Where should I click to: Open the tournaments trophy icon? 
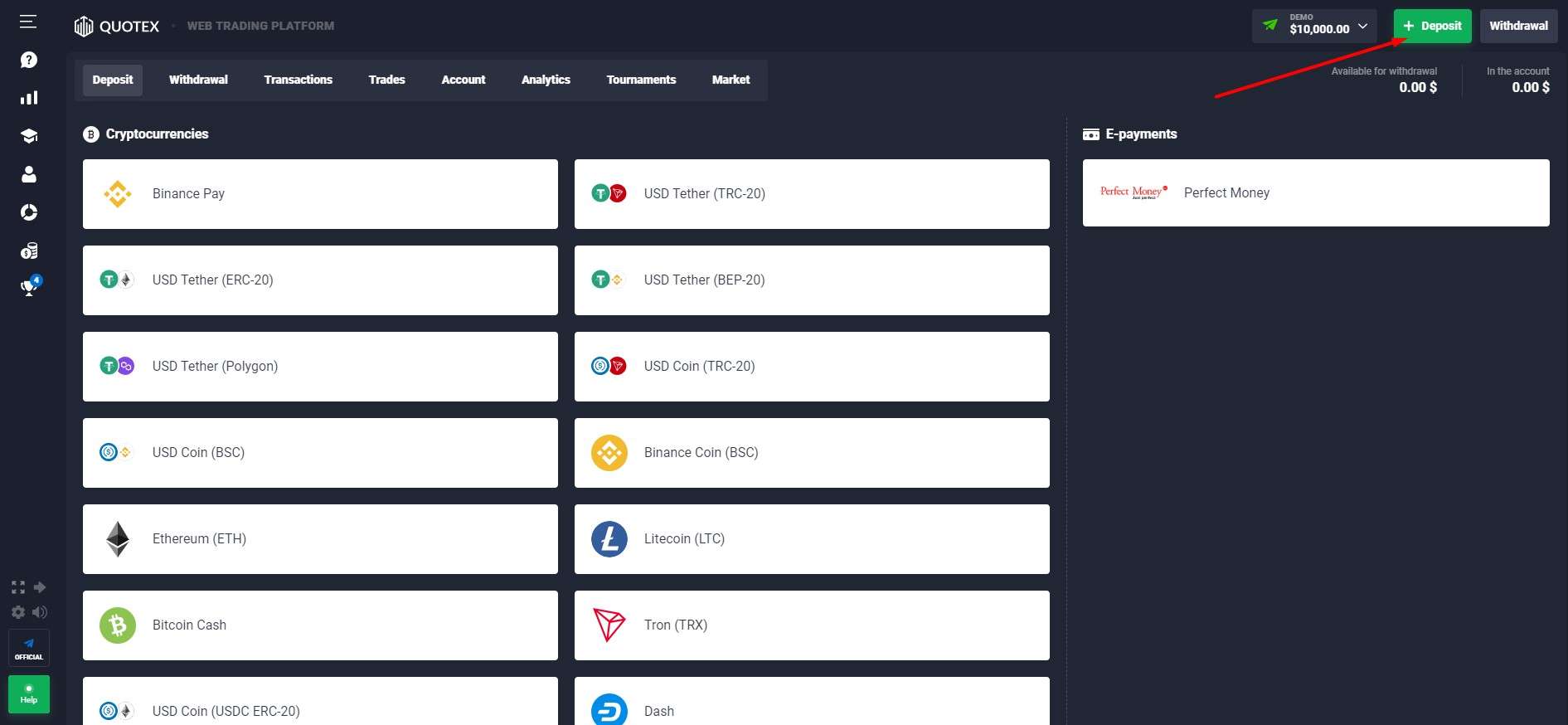(30, 286)
